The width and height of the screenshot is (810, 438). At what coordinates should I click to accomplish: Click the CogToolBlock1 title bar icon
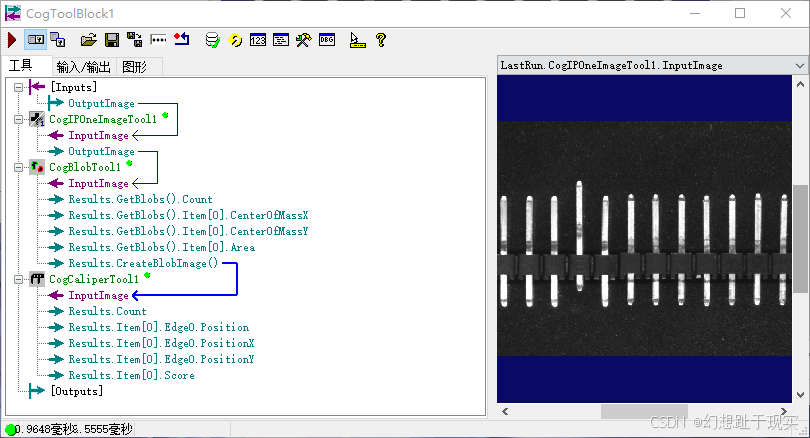coord(13,13)
